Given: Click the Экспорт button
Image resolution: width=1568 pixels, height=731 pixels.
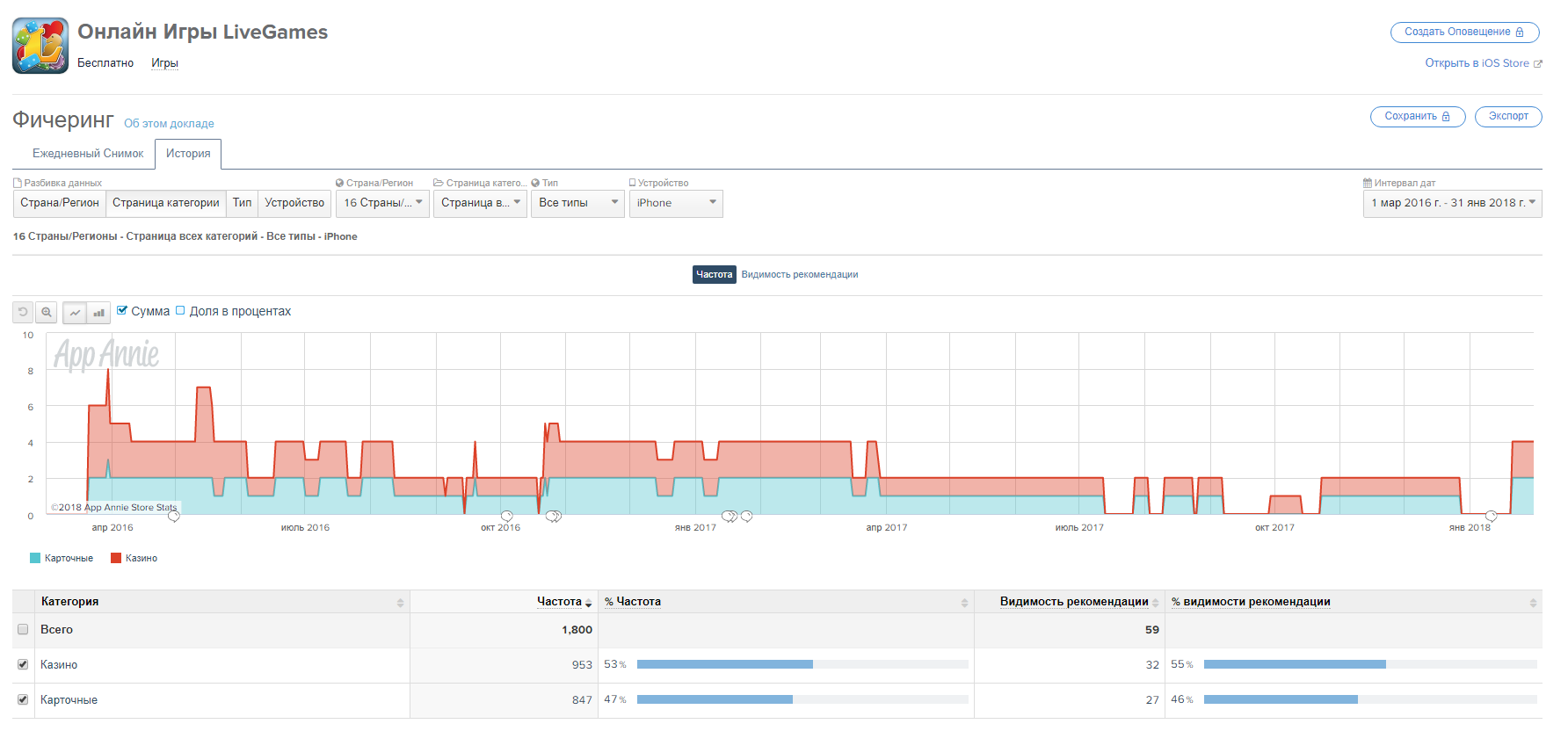Looking at the screenshot, I should (1507, 116).
